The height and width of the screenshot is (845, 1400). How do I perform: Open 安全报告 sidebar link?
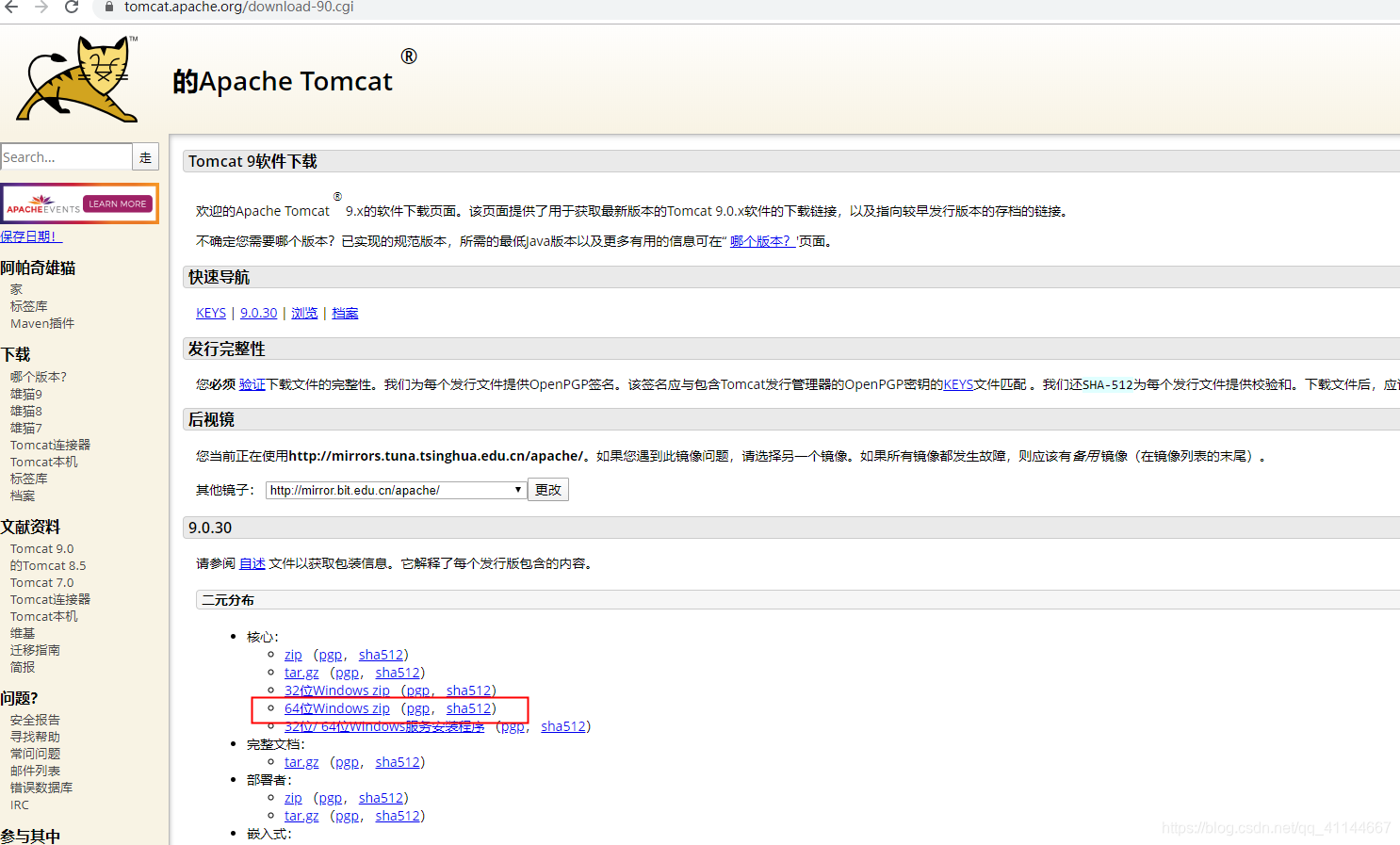click(35, 720)
